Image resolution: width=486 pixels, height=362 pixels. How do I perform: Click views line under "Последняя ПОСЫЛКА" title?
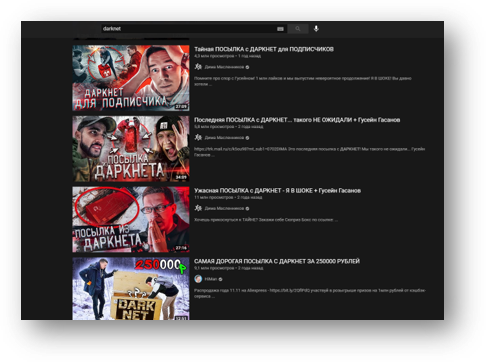point(228,127)
